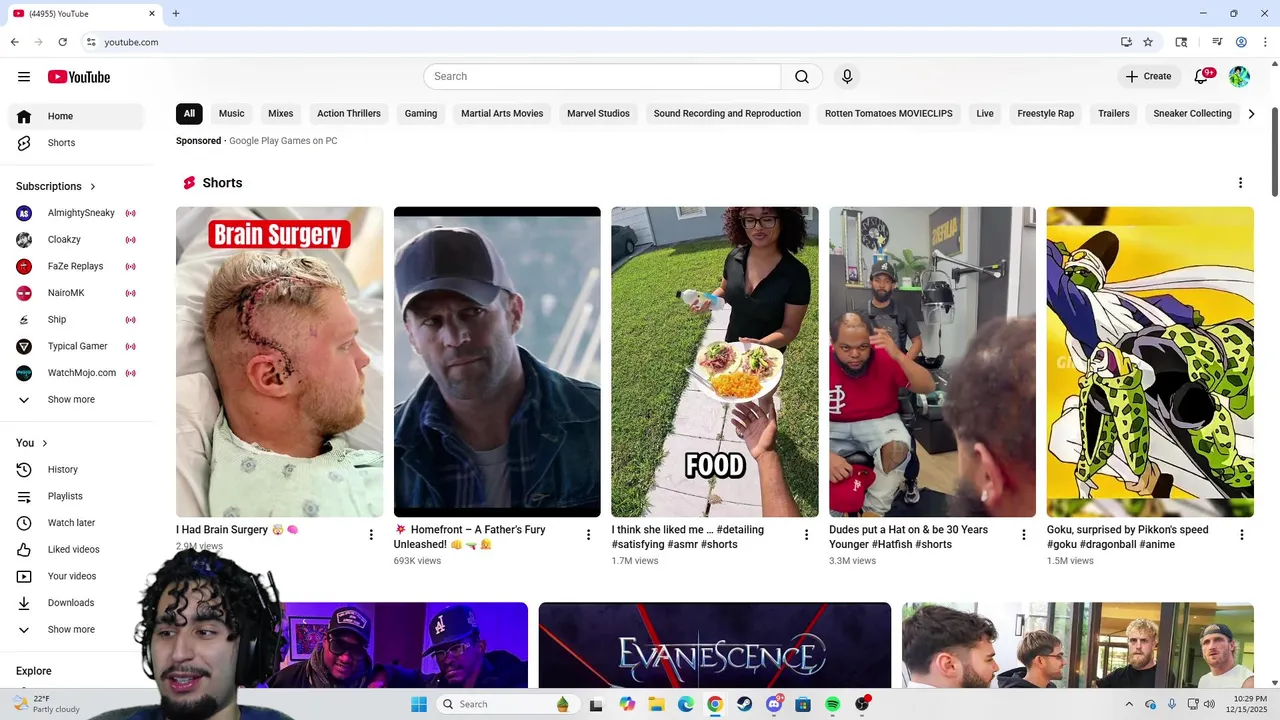Click the Create button
Screen dimensions: 1280x720
1148,76
